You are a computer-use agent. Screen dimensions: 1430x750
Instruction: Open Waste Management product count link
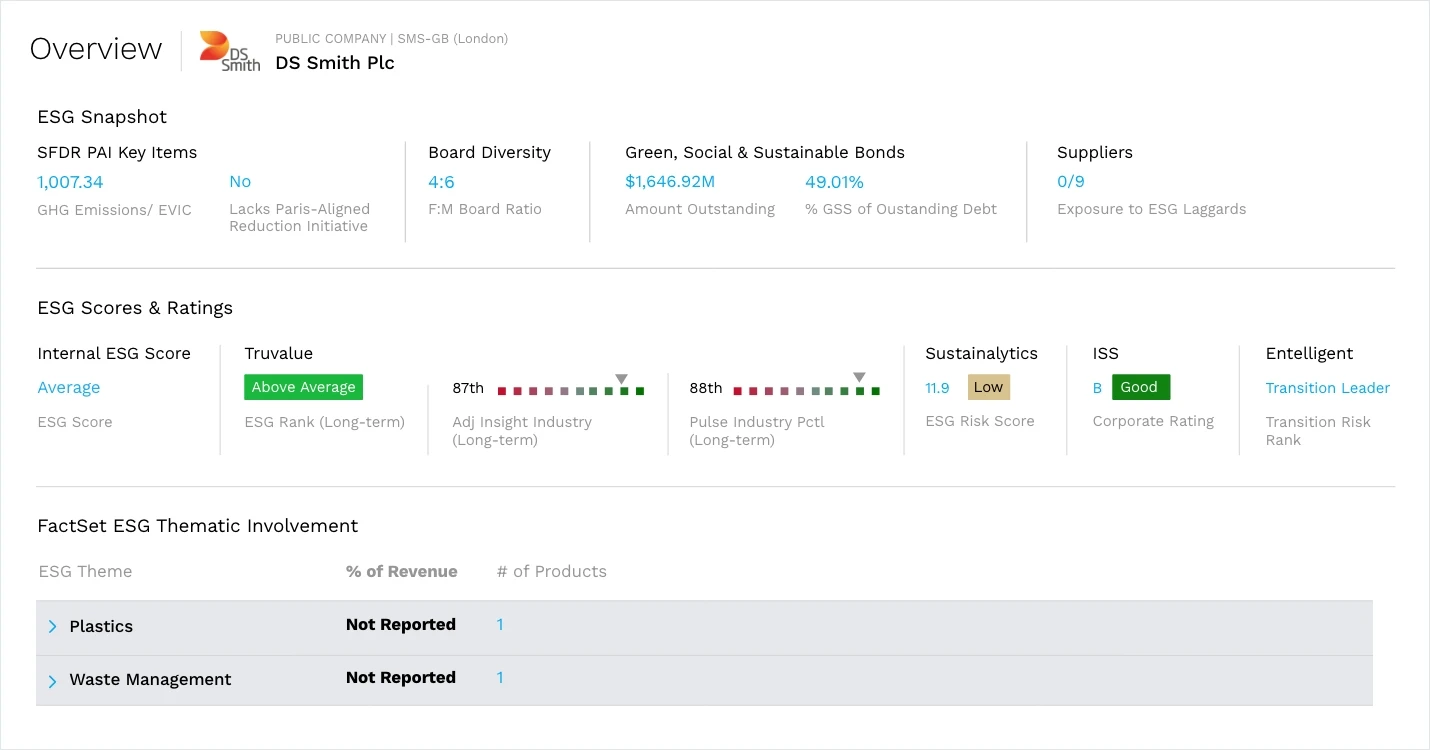500,678
